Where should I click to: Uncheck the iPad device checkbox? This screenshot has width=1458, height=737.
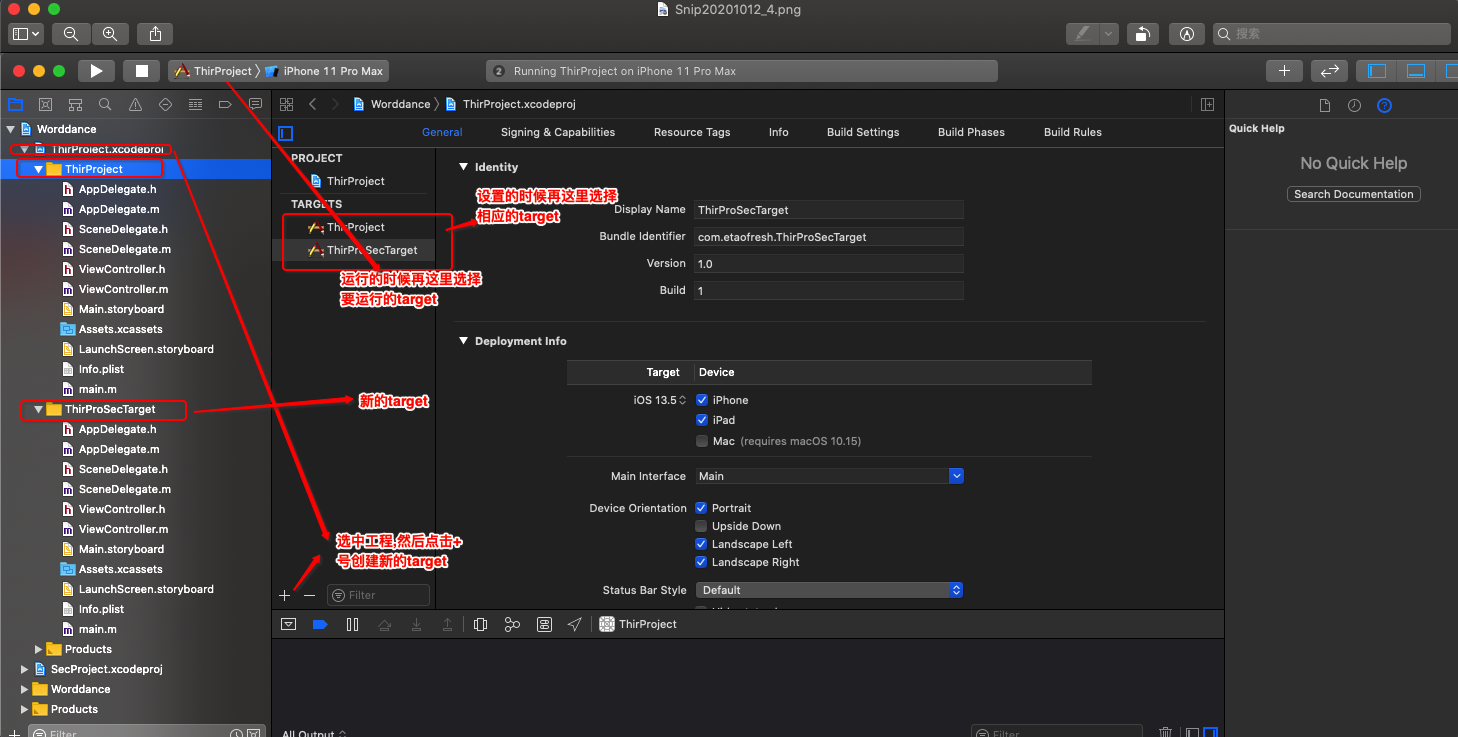coord(702,420)
